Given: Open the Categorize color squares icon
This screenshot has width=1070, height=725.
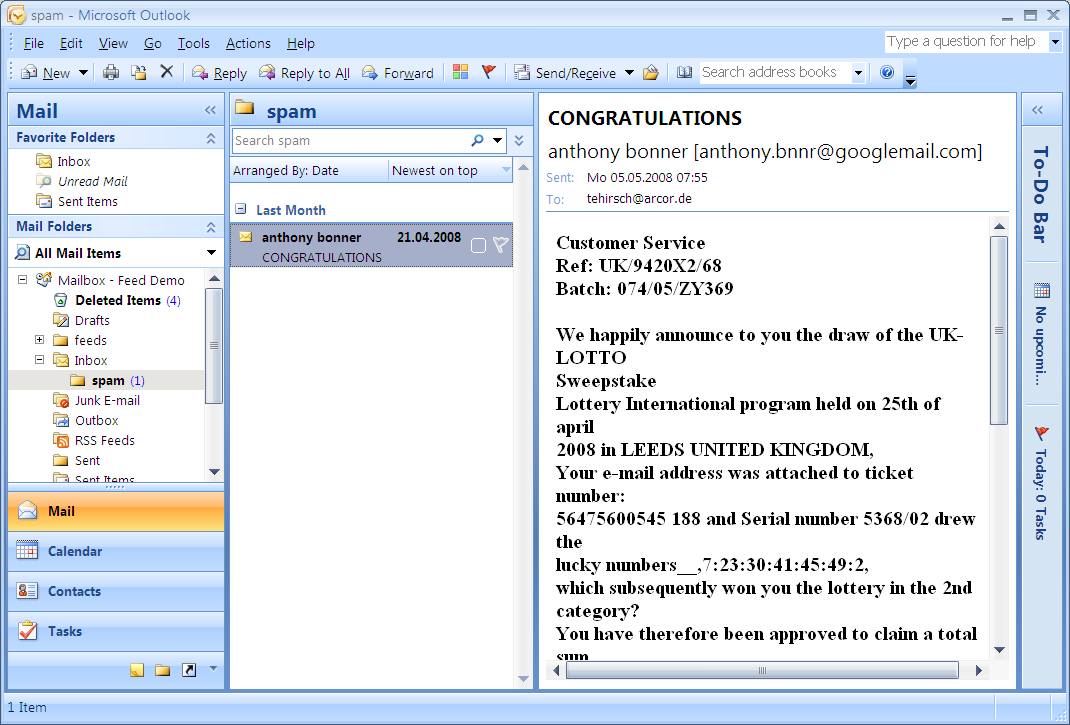Looking at the screenshot, I should [460, 72].
